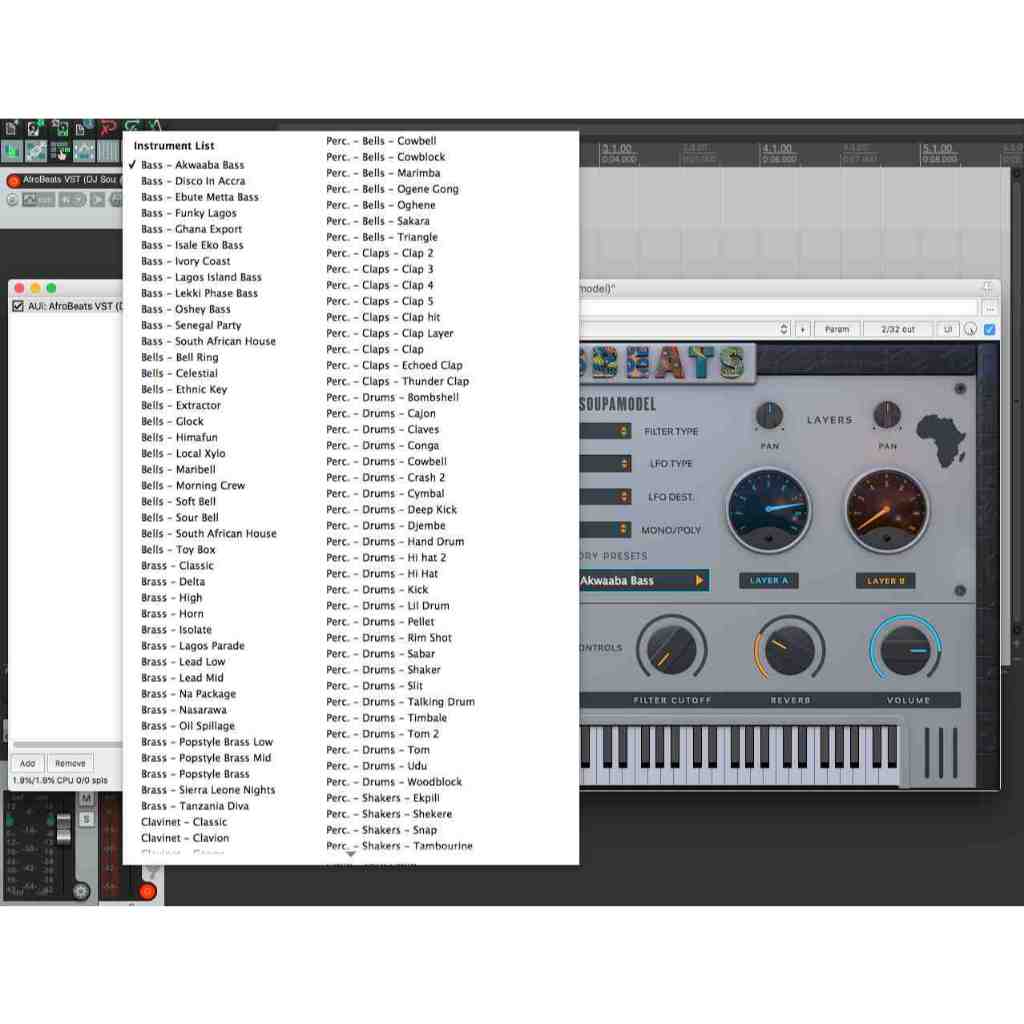
Task: Click the Reverb knob
Action: click(790, 649)
